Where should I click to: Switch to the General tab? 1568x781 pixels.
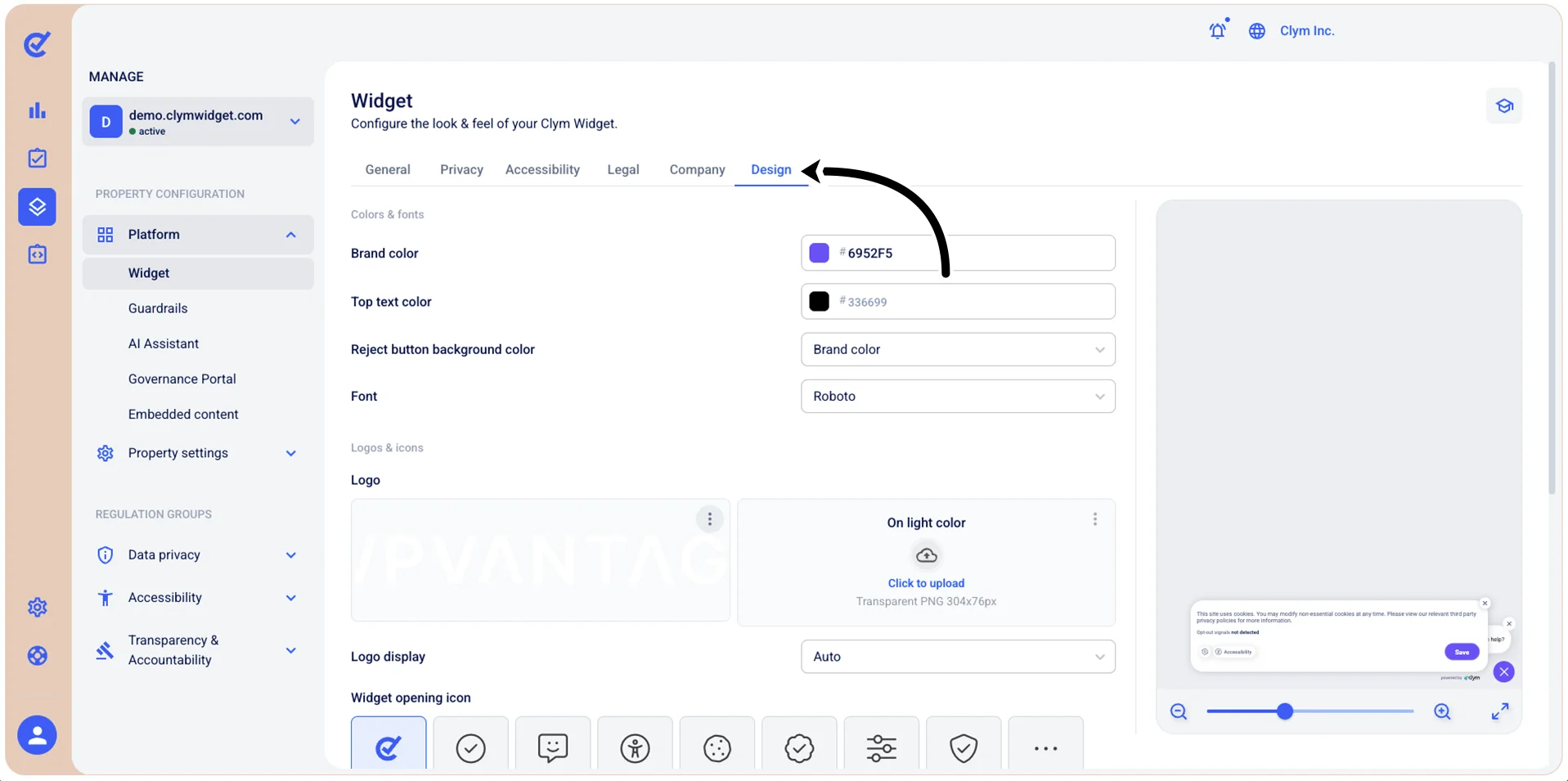click(388, 169)
